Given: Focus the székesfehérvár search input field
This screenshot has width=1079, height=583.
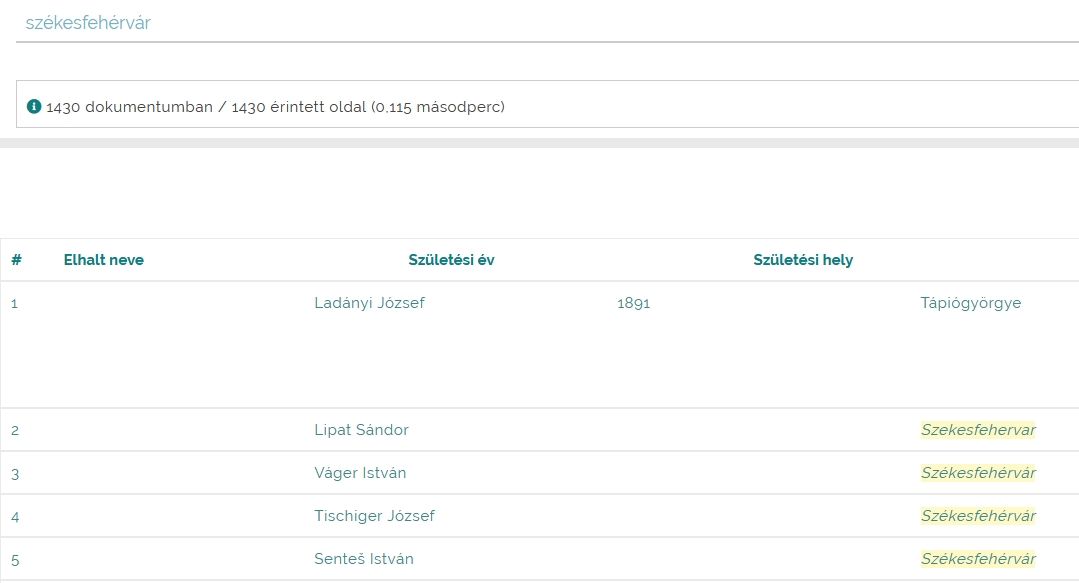Looking at the screenshot, I should [x=548, y=23].
